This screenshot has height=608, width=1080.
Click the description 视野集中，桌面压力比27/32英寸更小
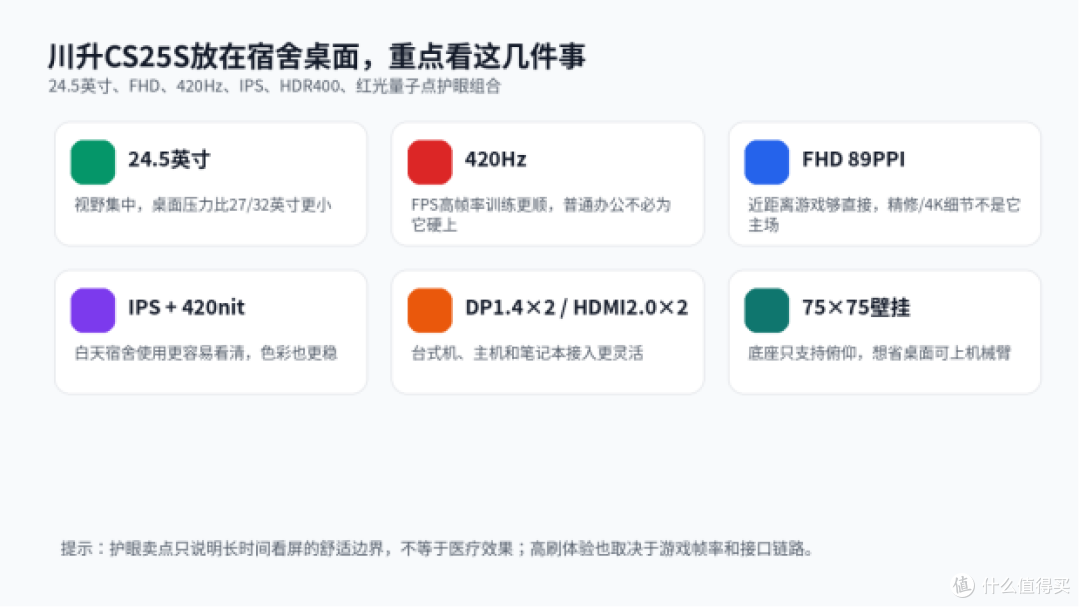[203, 205]
